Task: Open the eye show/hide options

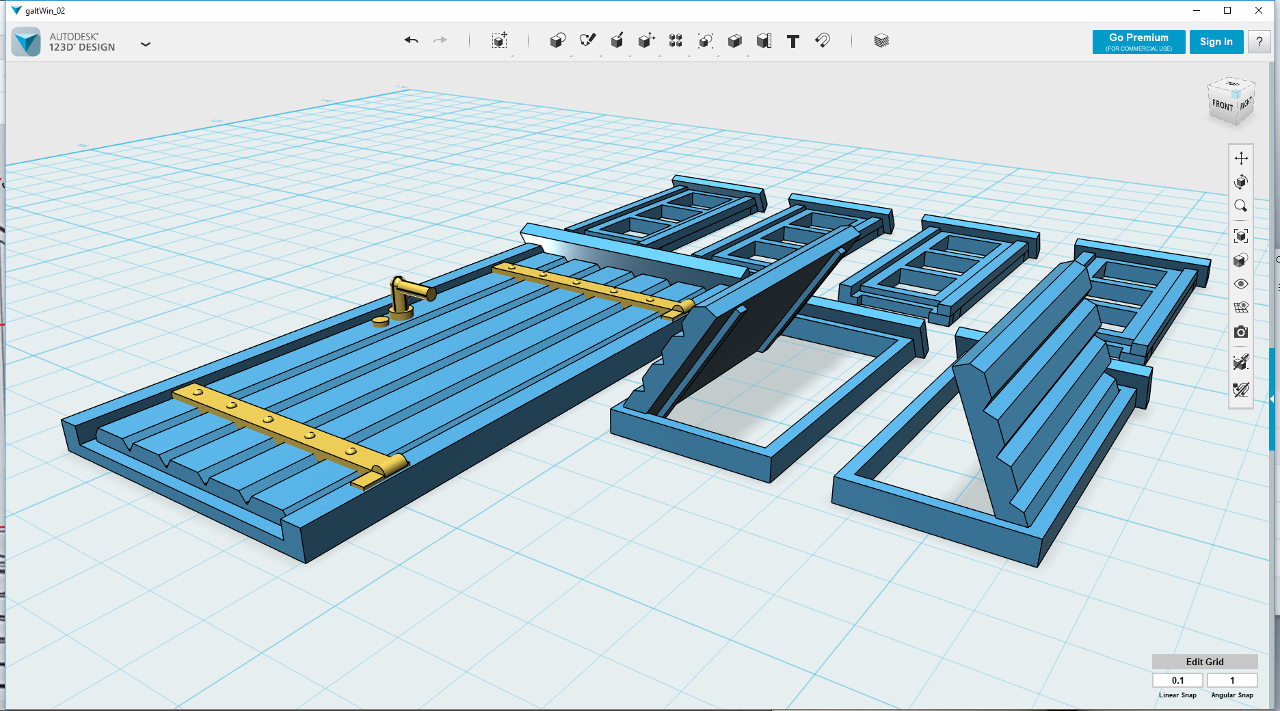Action: point(1241,284)
